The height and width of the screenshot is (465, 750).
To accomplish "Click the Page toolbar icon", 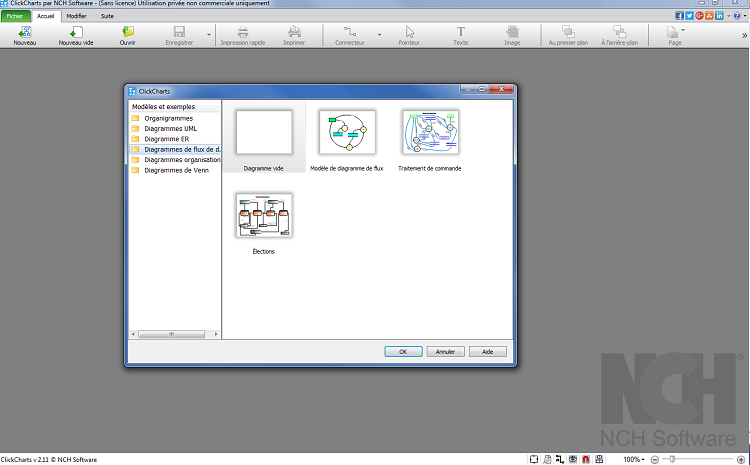I will pos(673,32).
